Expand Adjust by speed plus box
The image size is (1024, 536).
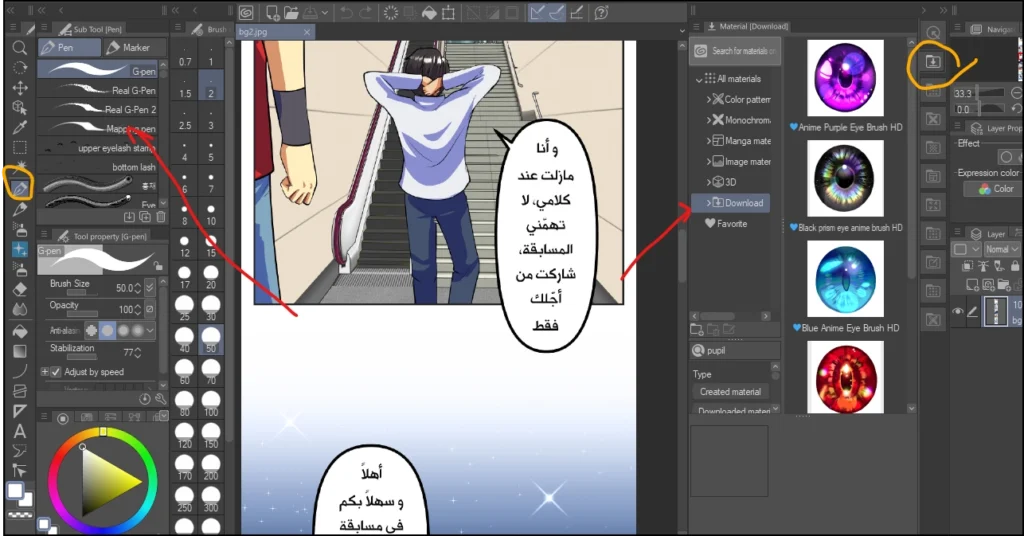point(44,372)
